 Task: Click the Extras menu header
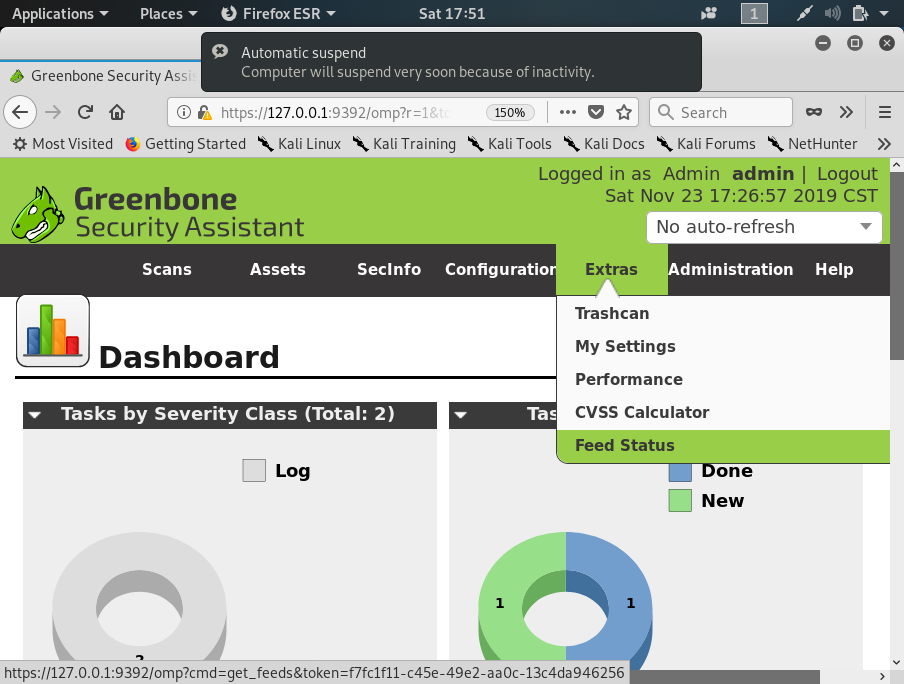click(611, 269)
